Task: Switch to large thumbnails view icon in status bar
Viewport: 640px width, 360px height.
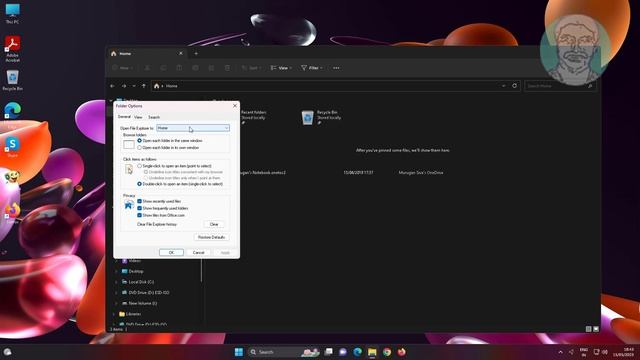Action: (596, 329)
